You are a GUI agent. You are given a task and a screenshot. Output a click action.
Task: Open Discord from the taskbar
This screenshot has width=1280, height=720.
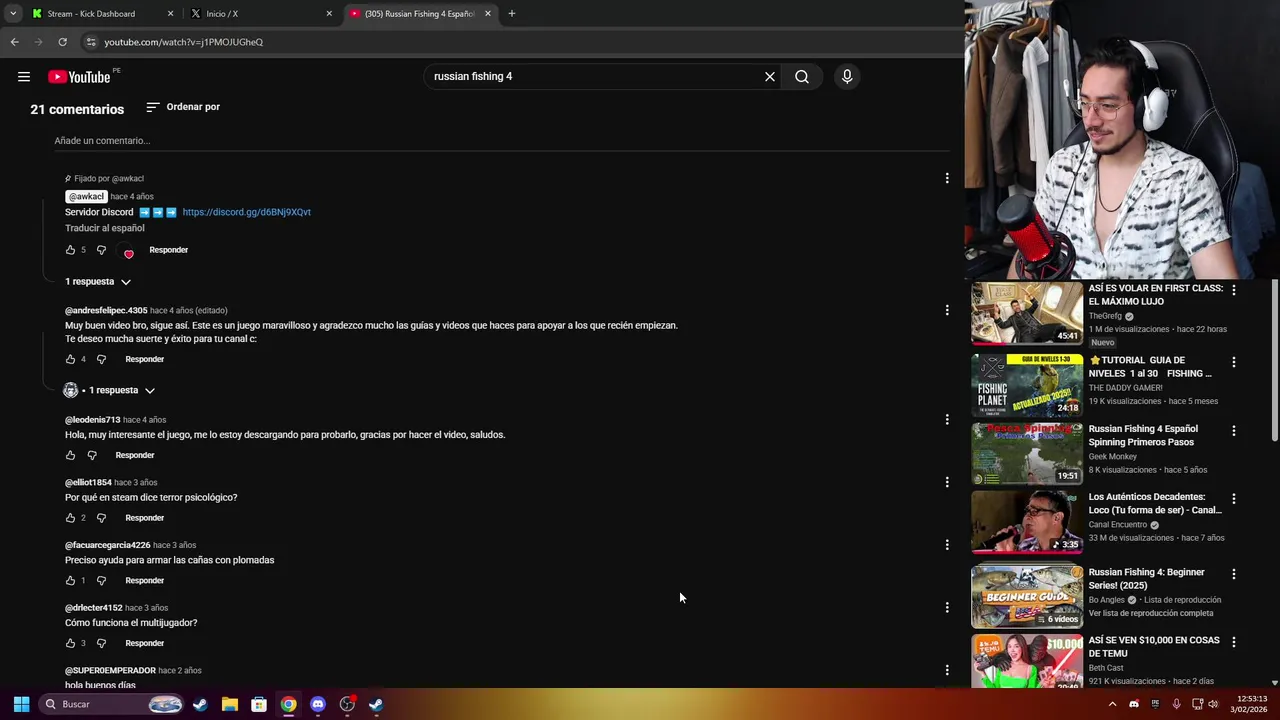(x=317, y=704)
